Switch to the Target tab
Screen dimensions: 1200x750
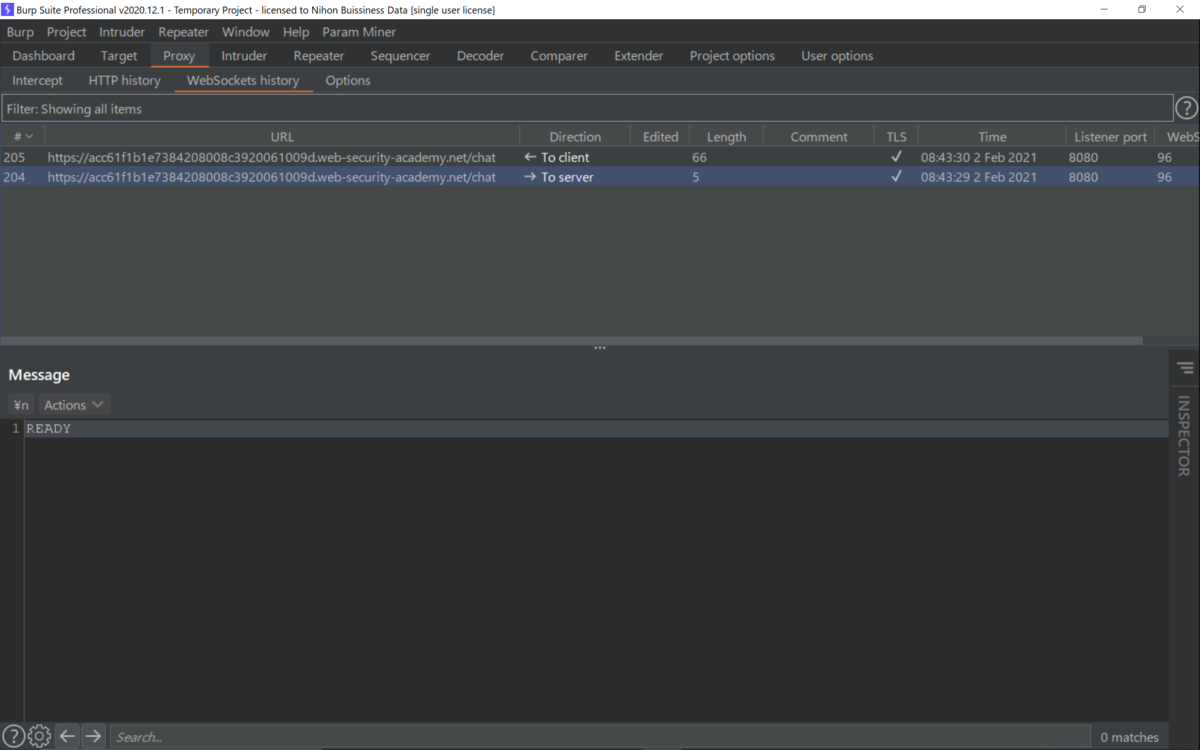(119, 56)
